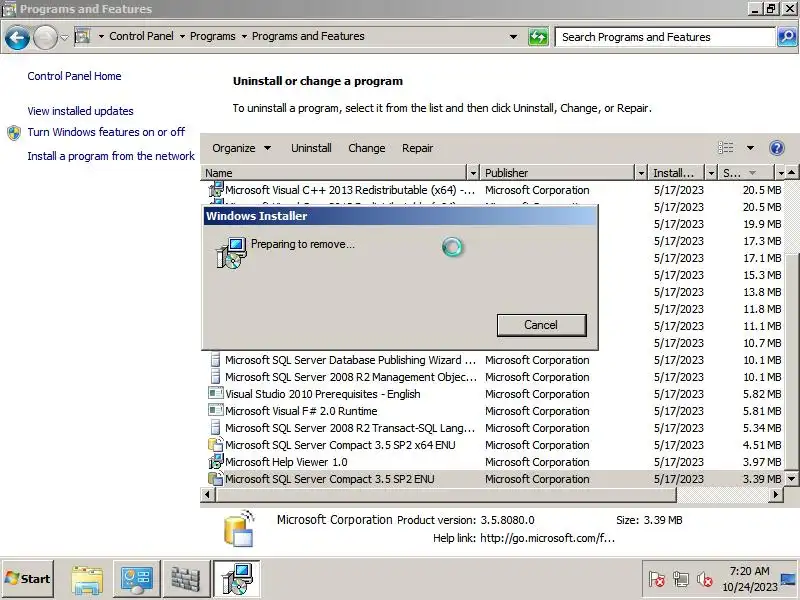The width and height of the screenshot is (800, 600).
Task: Click the Show desktop button
Action: 789,579
